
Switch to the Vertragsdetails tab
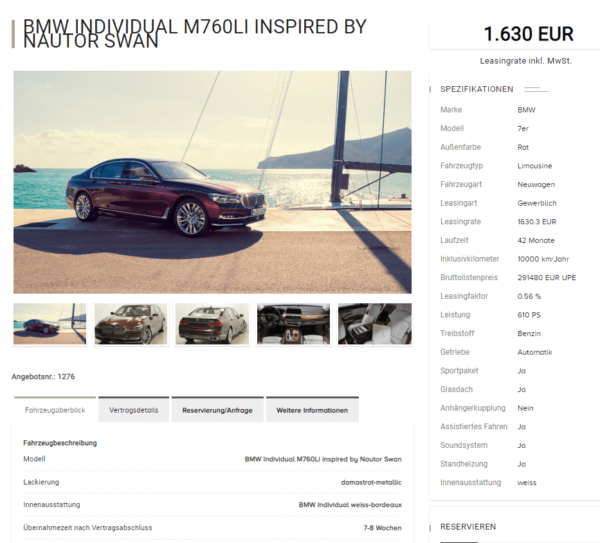tap(134, 410)
